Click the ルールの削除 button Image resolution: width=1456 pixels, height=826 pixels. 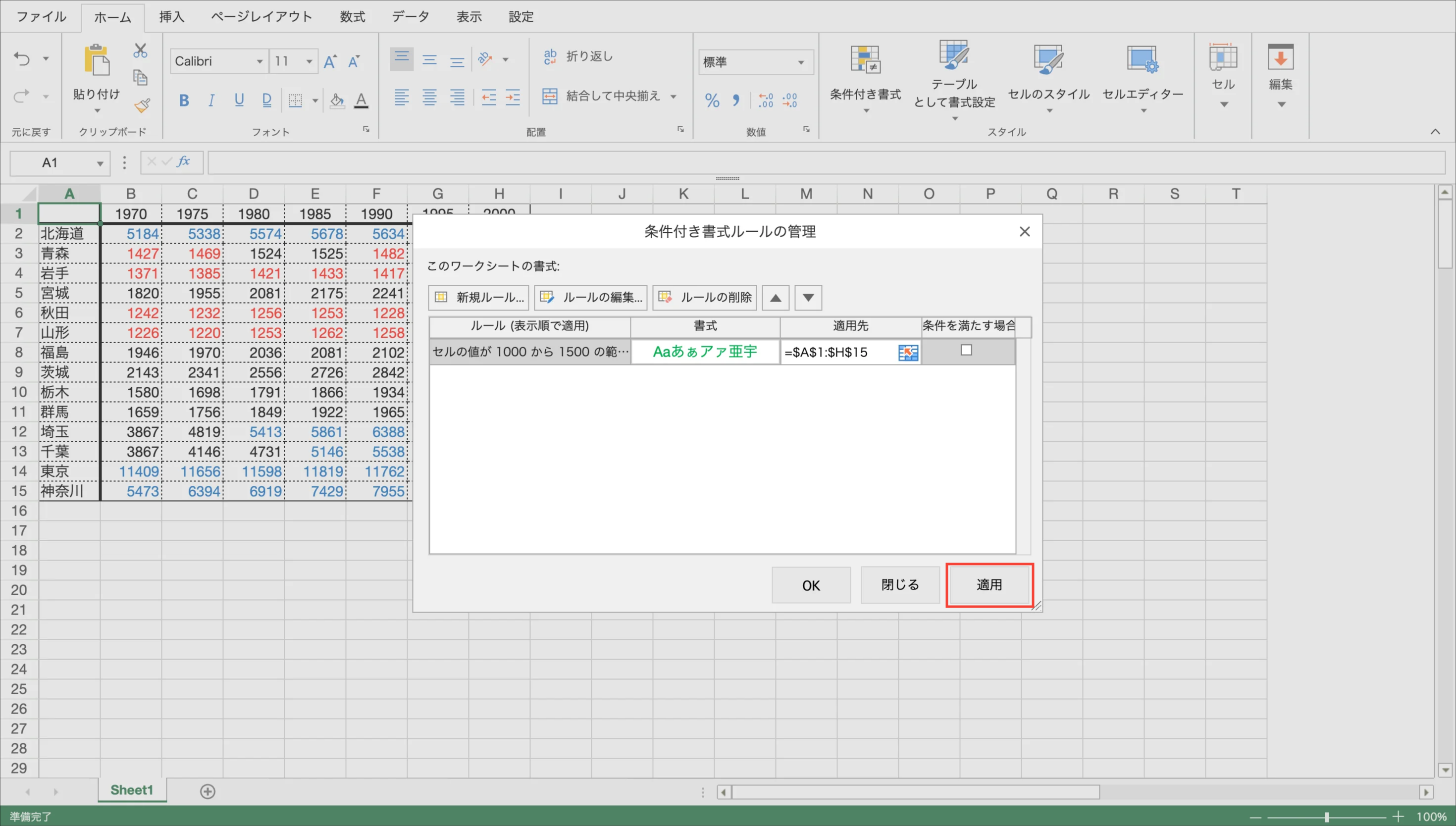pyautogui.click(x=704, y=297)
